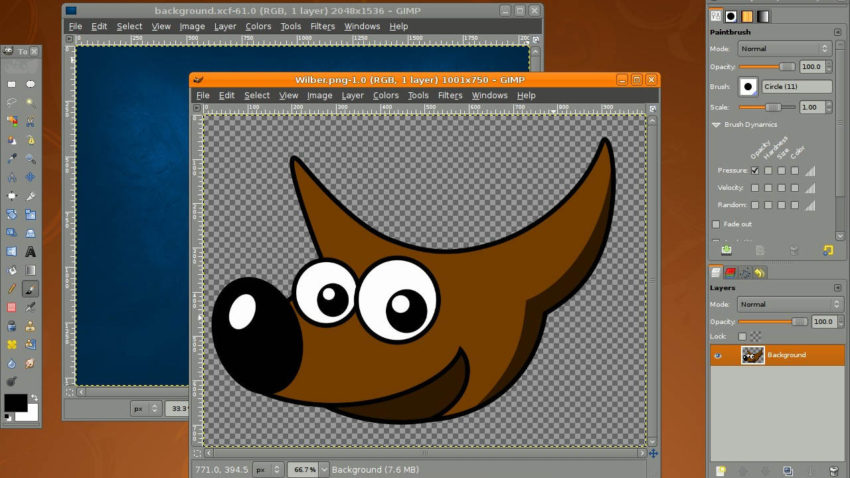The image size is (850, 478).
Task: Open Filters menu in Wilber.png window
Action: [x=450, y=96]
